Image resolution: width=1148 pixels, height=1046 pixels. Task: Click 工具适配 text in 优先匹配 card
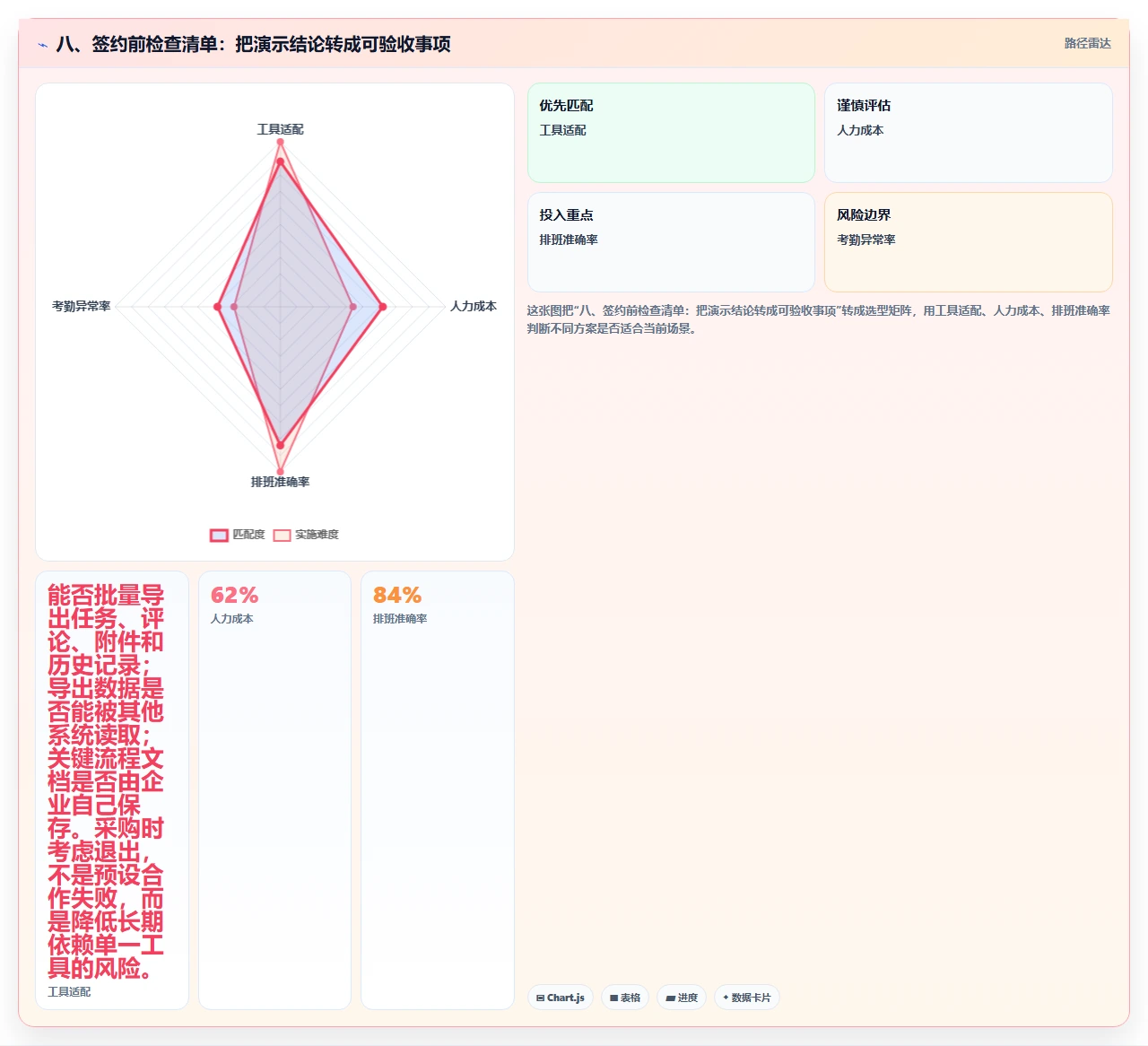[562, 130]
